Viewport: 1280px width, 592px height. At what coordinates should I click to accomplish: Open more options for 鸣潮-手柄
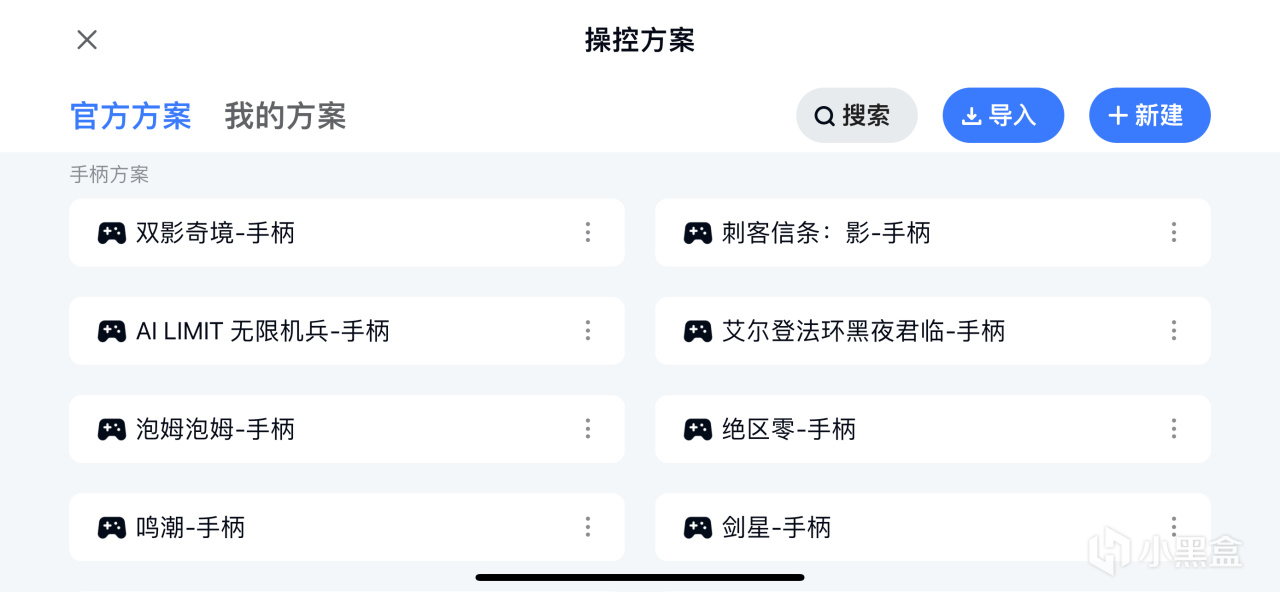point(587,526)
